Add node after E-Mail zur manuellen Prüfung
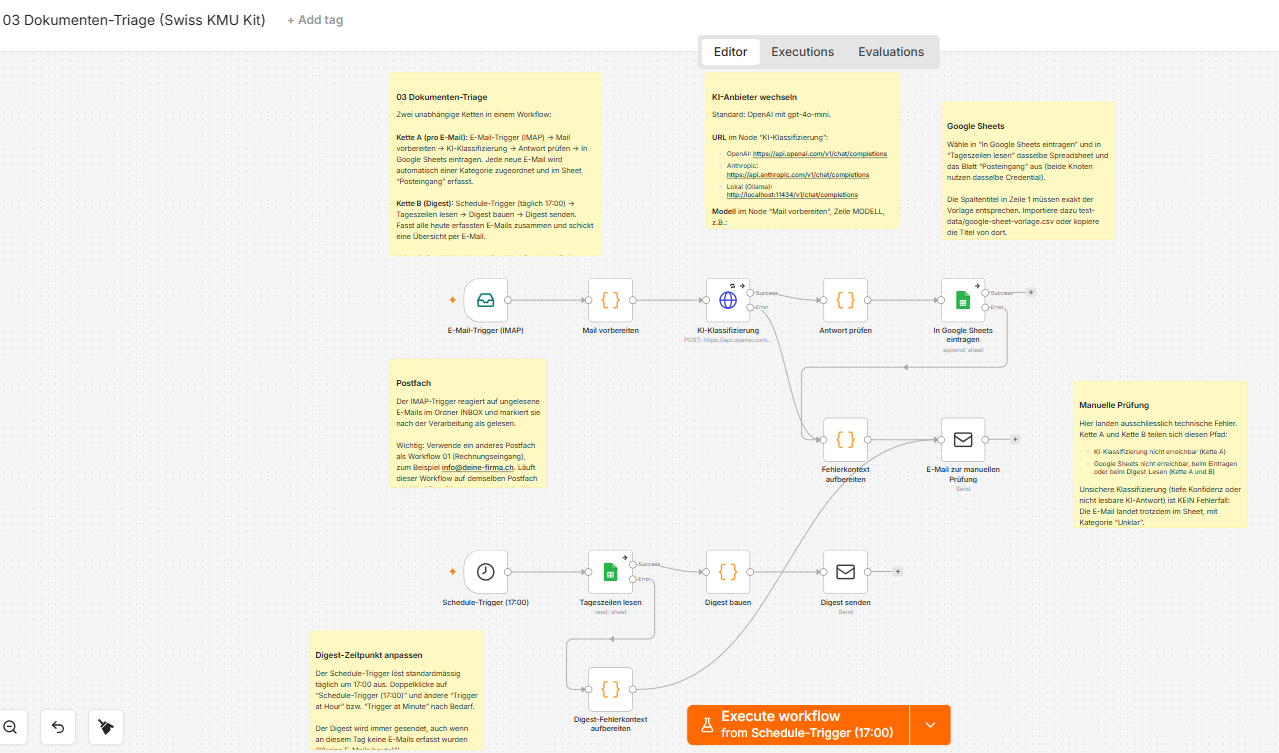 coord(1015,439)
